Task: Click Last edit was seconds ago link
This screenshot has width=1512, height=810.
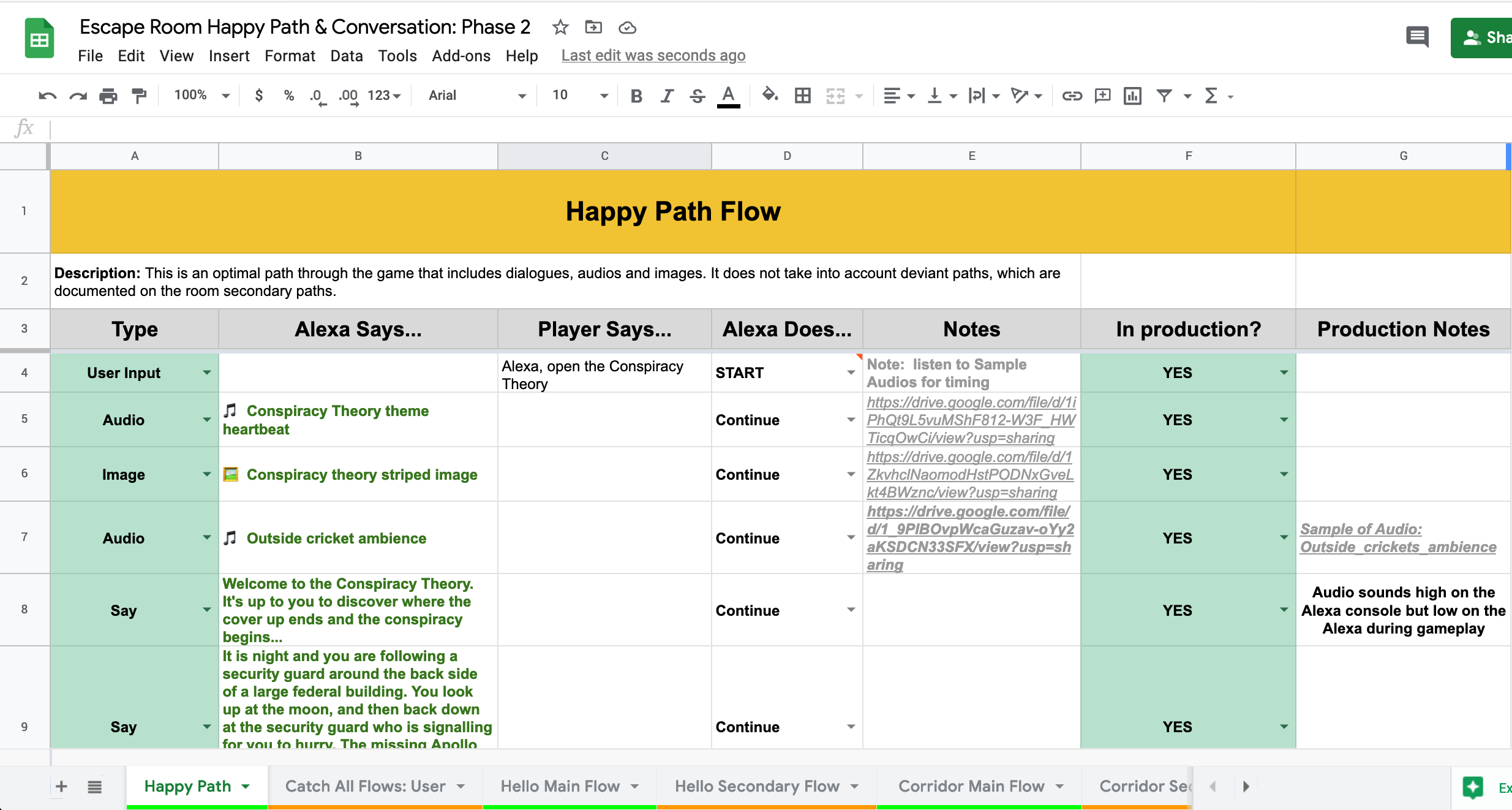Action: tap(653, 56)
